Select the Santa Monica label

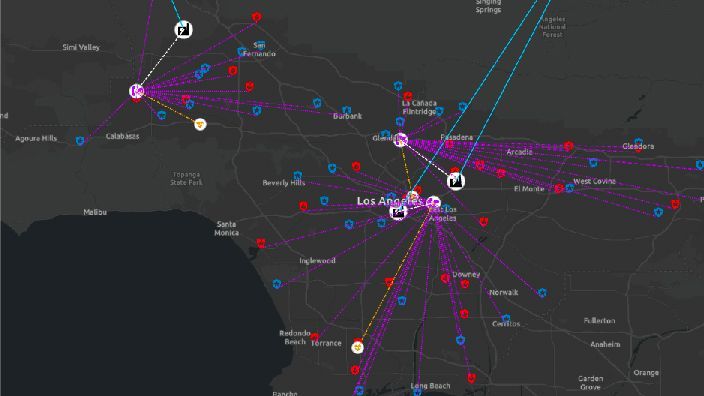(x=226, y=229)
